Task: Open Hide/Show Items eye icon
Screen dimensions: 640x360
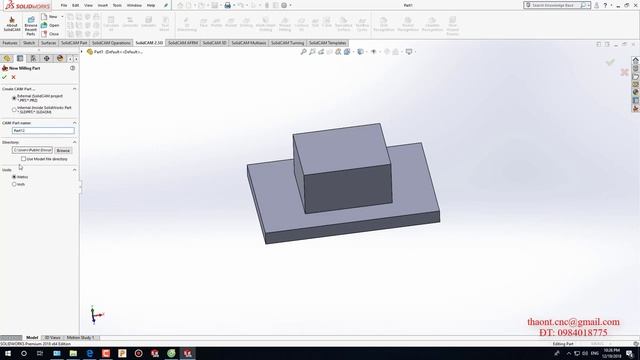Action: point(373,52)
